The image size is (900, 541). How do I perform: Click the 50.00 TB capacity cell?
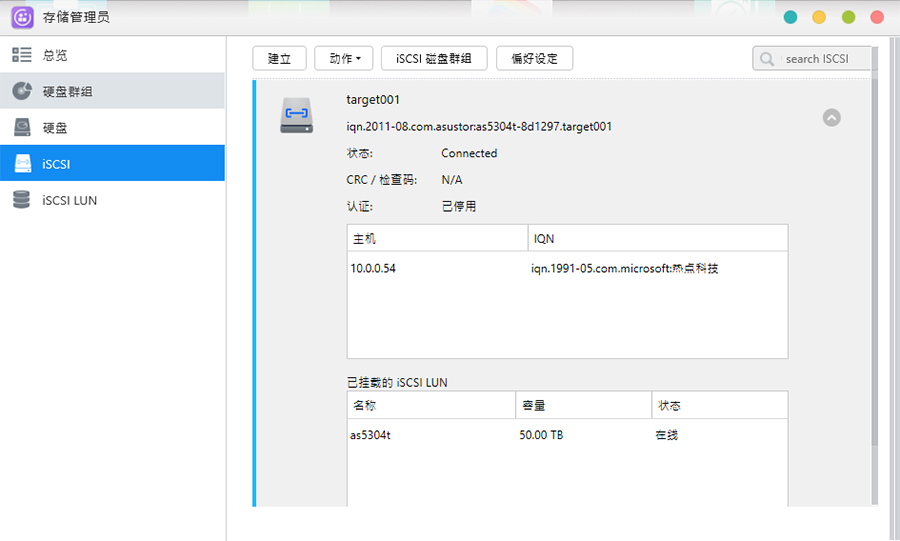pyautogui.click(x=541, y=435)
